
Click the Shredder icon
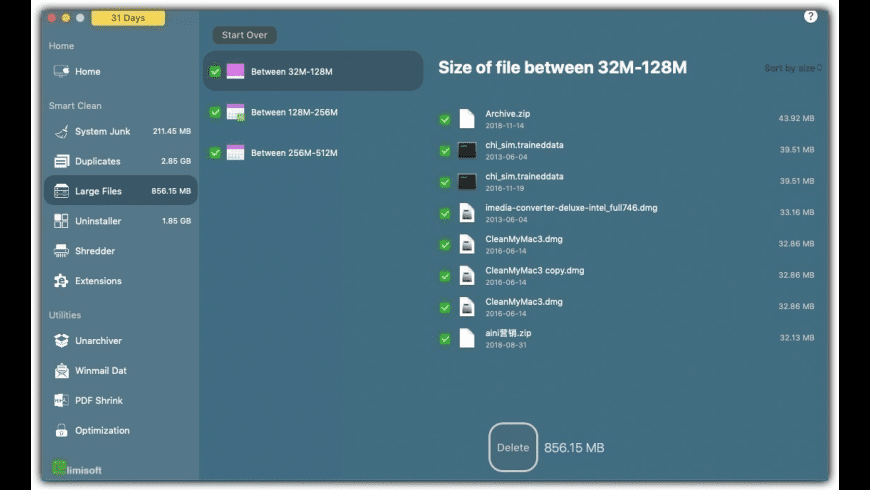pyautogui.click(x=61, y=251)
